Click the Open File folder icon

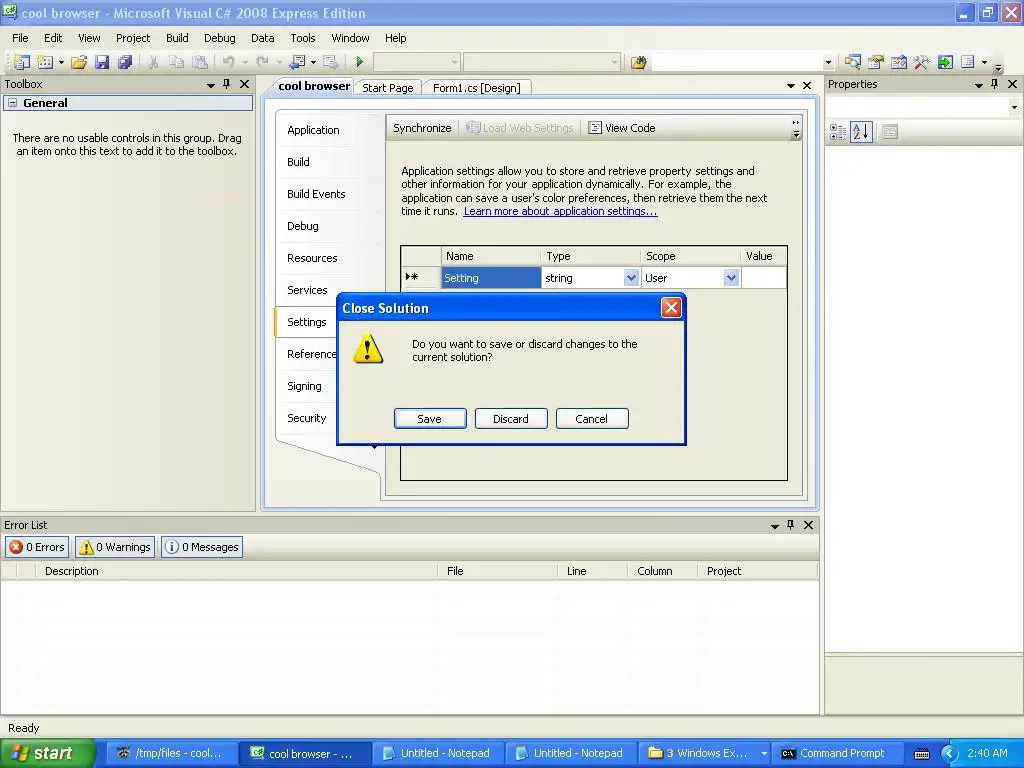point(79,62)
